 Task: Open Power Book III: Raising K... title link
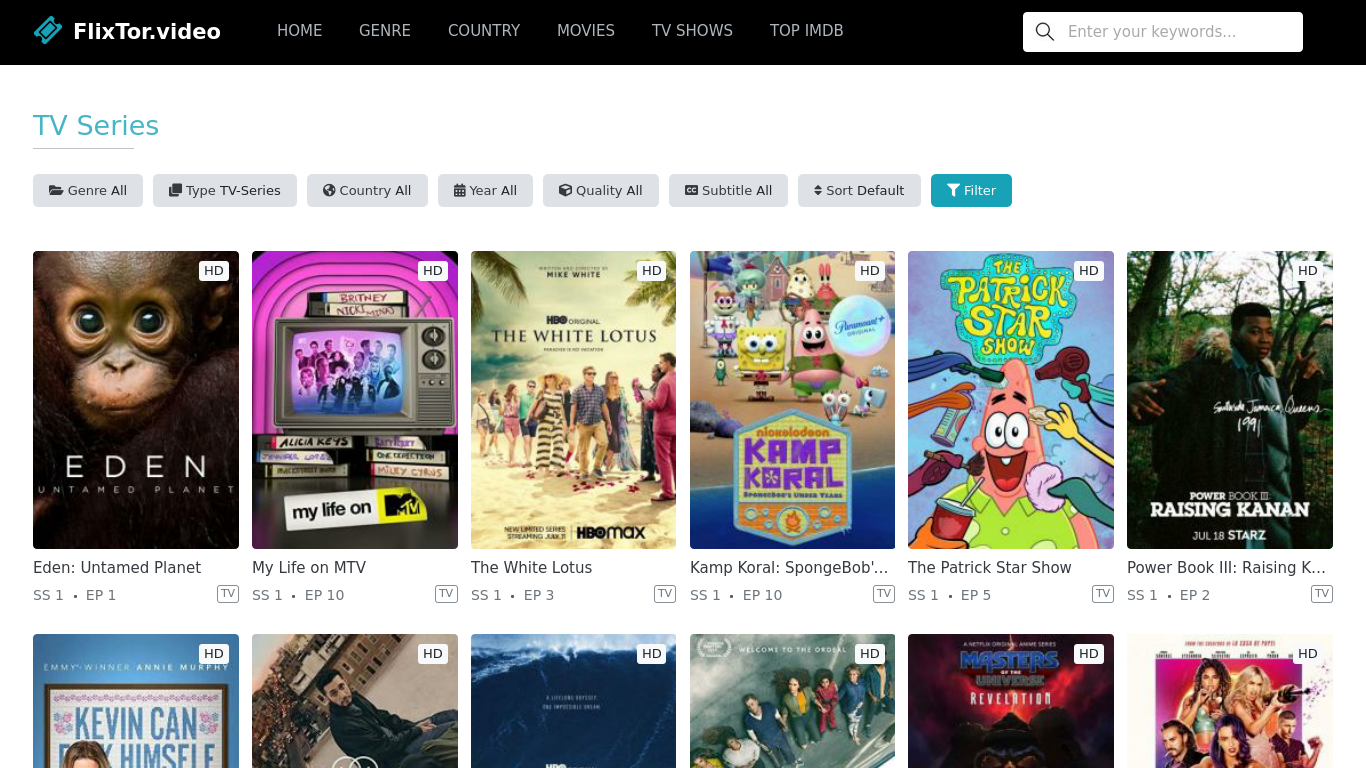coord(1226,567)
